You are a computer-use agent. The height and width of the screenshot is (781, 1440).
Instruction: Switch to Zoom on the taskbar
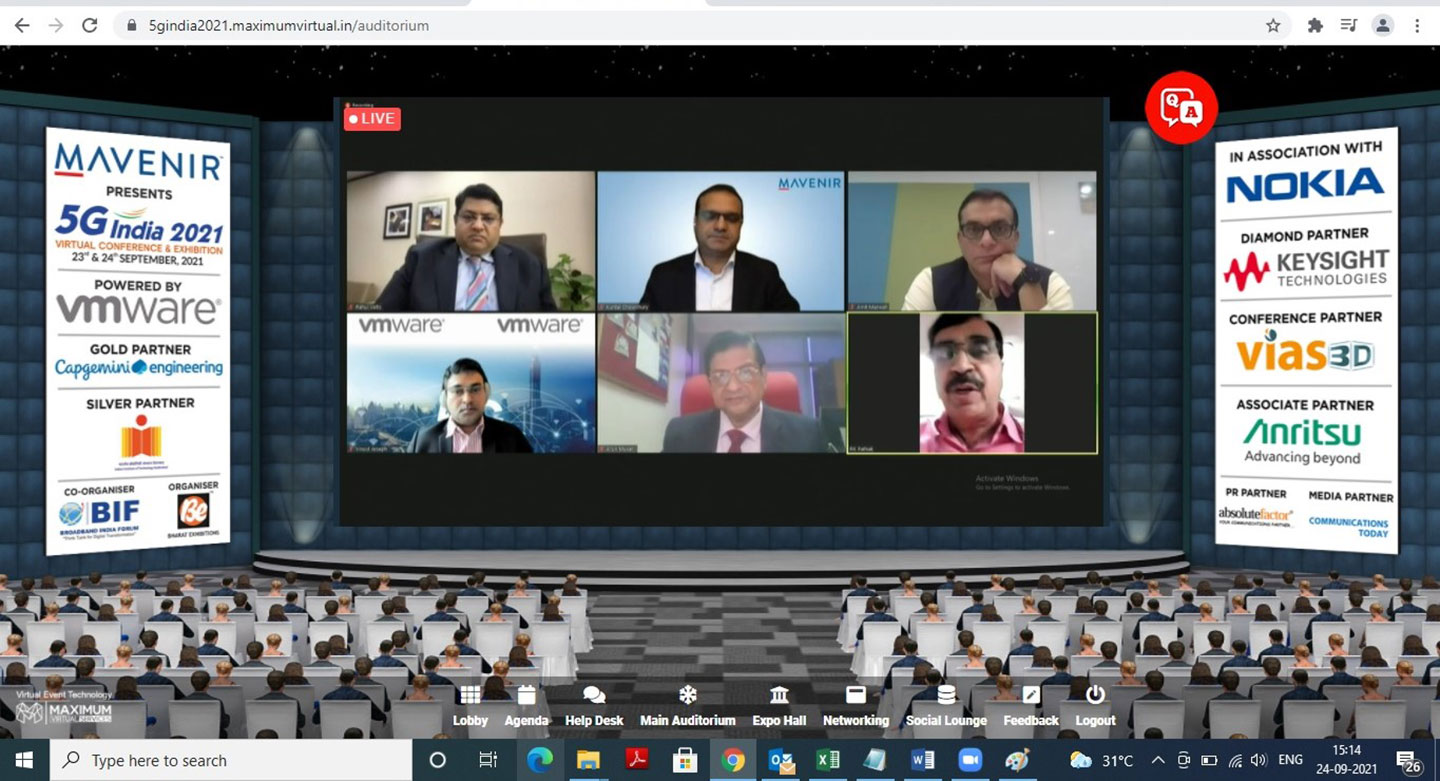pos(970,760)
